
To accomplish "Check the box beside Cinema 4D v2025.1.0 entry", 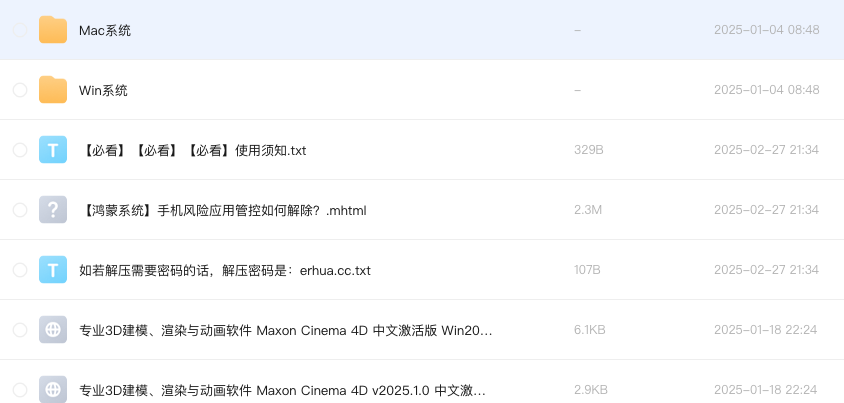I will pos(20,390).
